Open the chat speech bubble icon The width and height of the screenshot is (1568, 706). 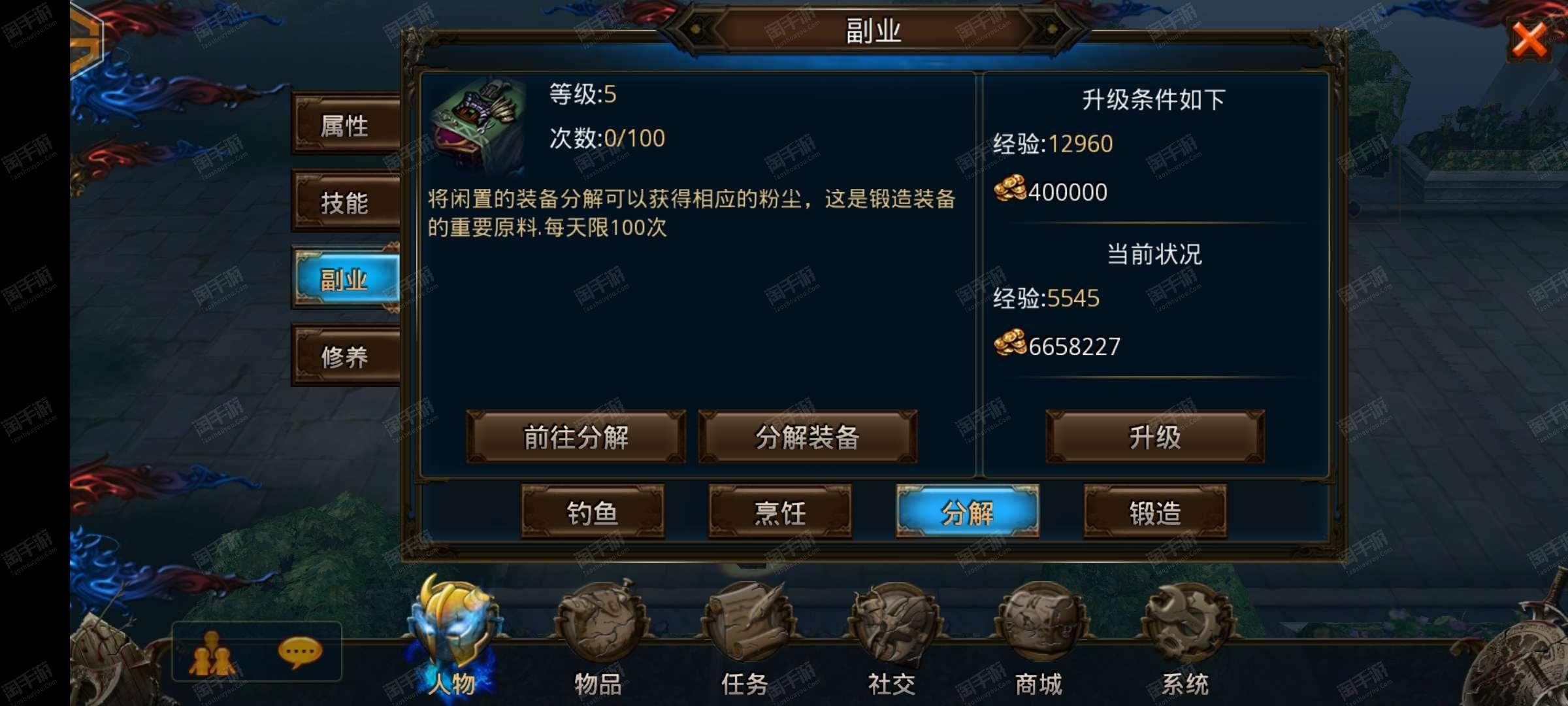(x=299, y=653)
